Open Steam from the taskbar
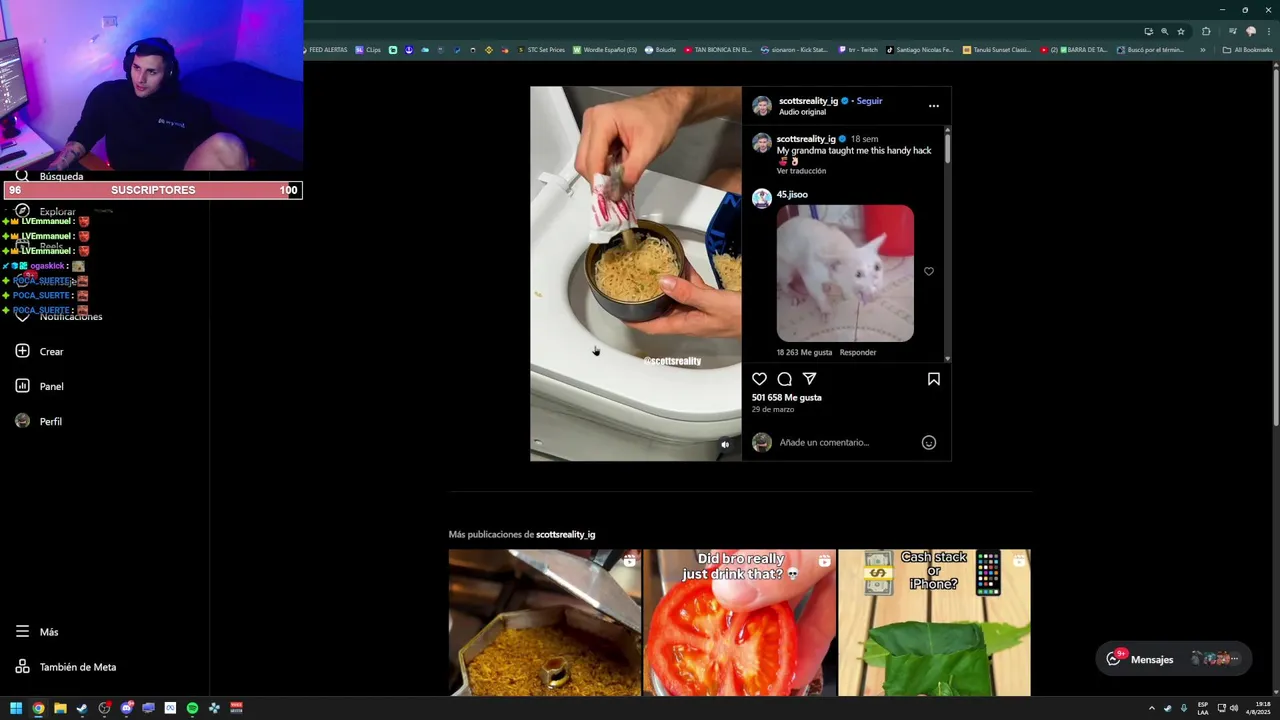 82,708
